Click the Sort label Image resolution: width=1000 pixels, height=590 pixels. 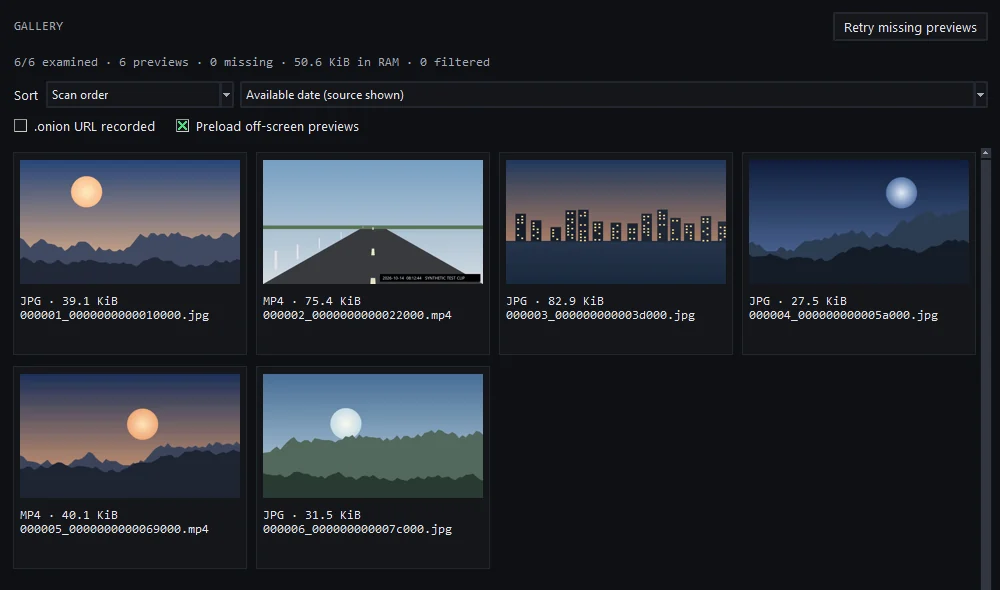click(x=26, y=96)
